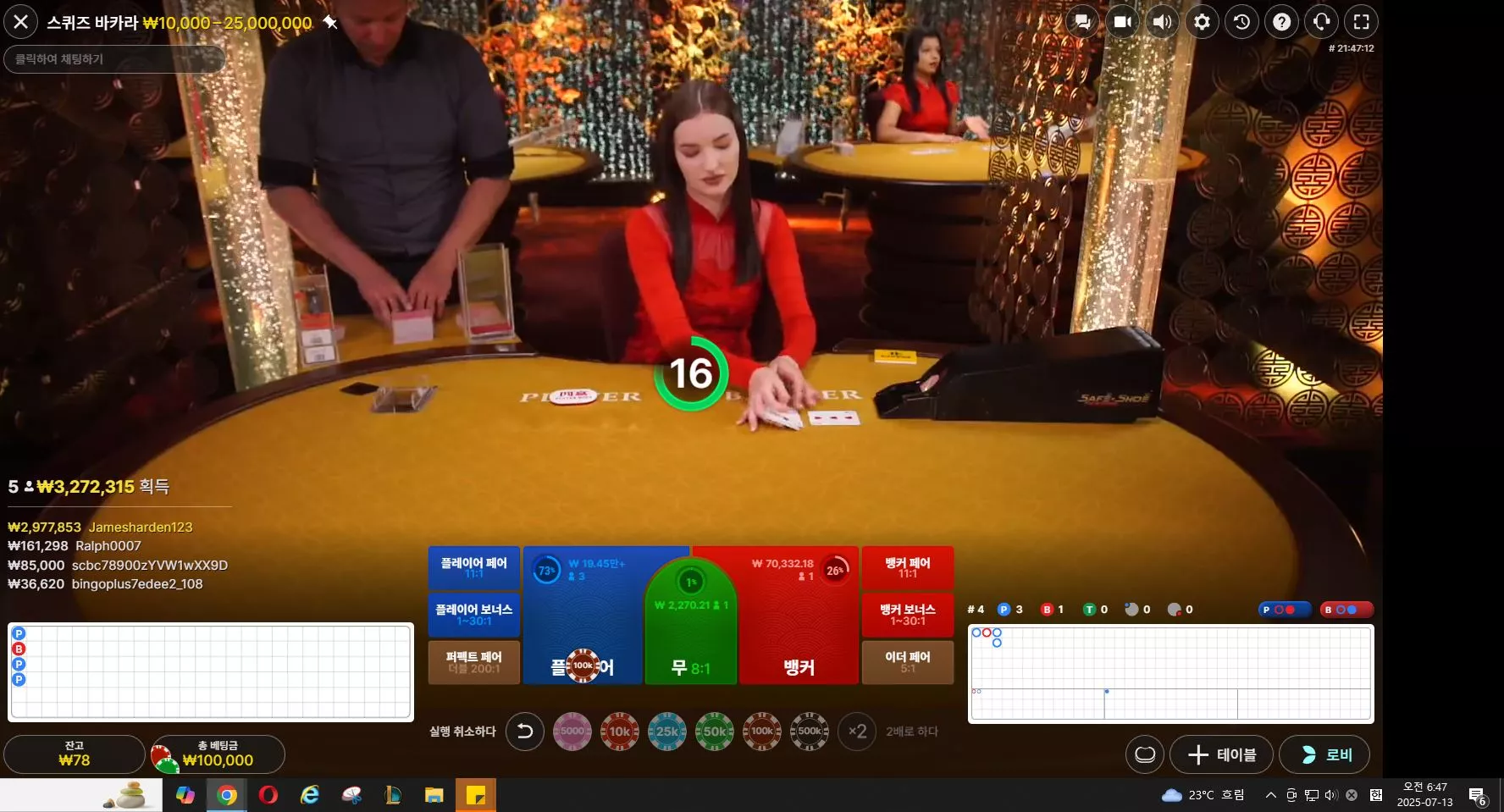Image resolution: width=1504 pixels, height=812 pixels.
Task: Click the weather widget showing 23°C
Action: (x=1203, y=795)
